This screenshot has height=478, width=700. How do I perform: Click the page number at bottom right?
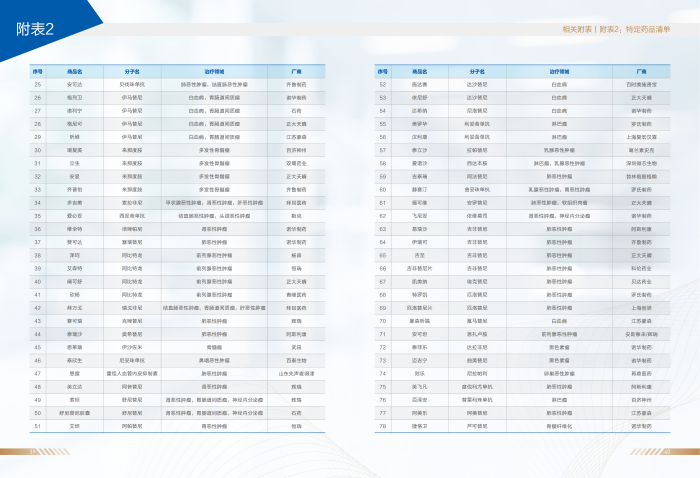(667, 451)
